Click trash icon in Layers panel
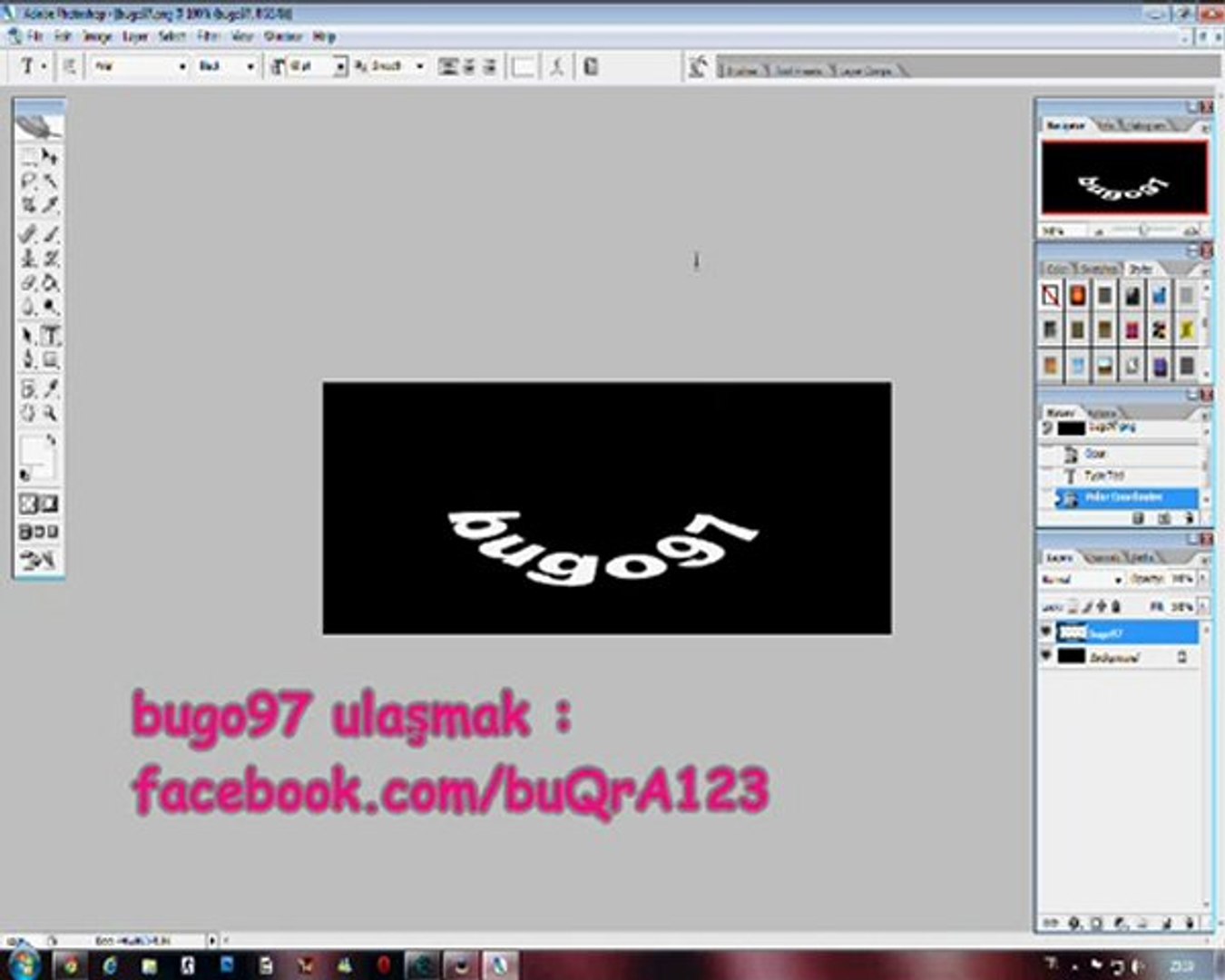1225x980 pixels. (1190, 923)
